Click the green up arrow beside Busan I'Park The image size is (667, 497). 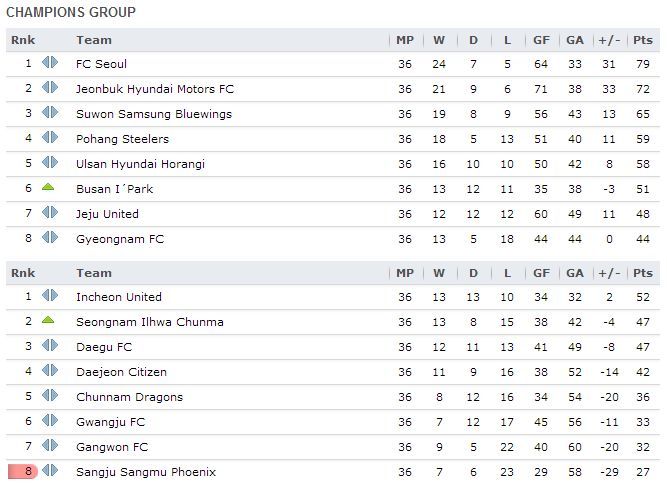click(48, 186)
